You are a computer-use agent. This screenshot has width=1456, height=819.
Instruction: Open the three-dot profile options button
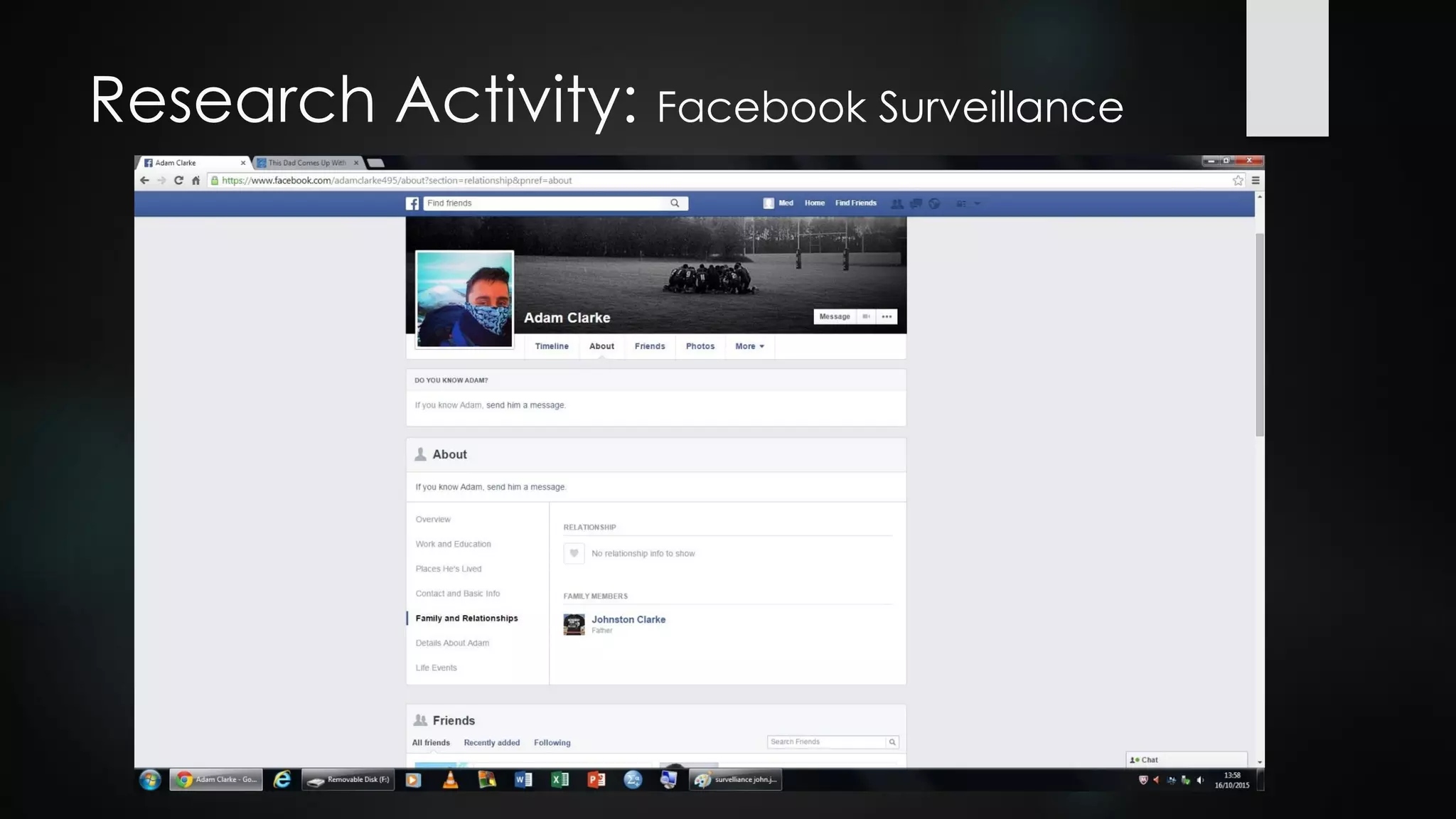887,316
